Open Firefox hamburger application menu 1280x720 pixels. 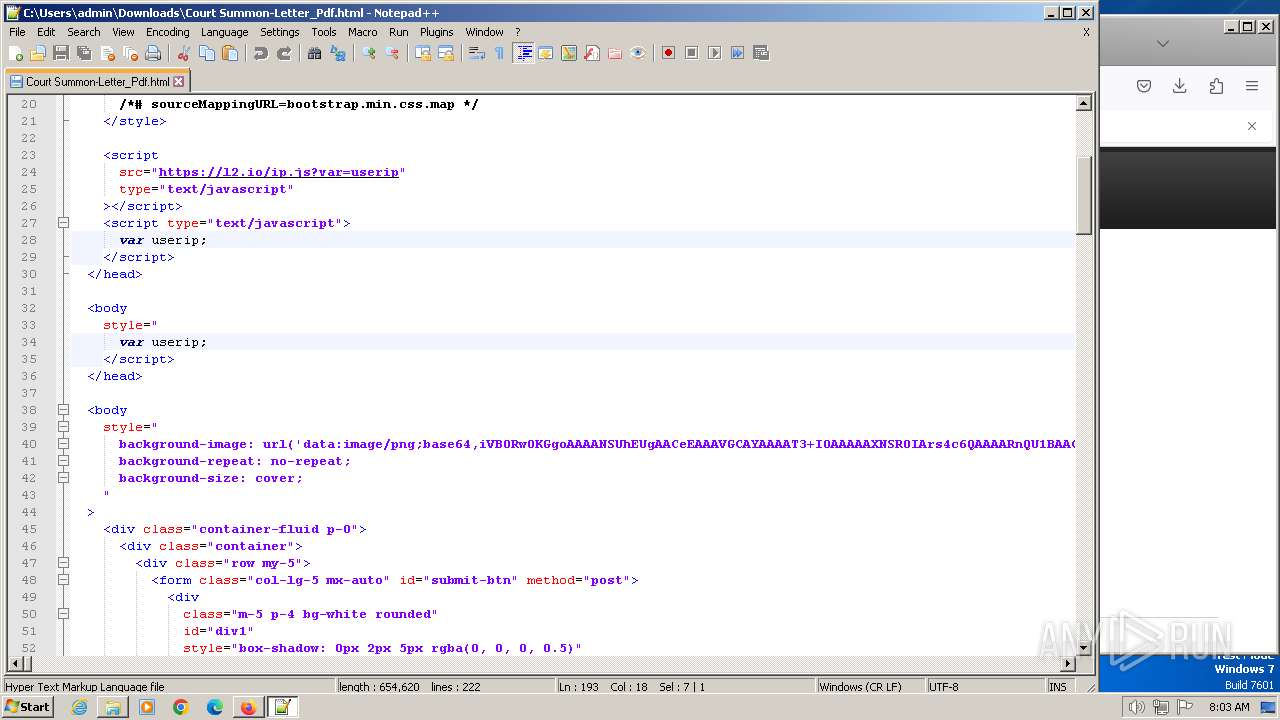click(x=1252, y=86)
